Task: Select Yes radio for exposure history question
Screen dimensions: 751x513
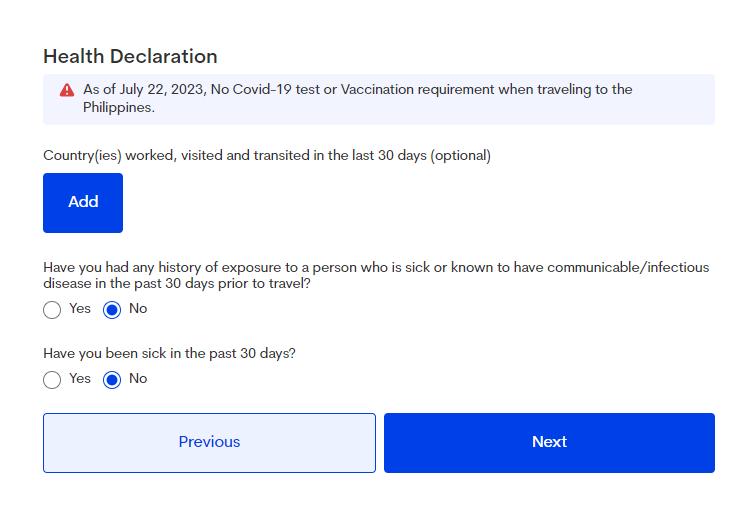Action: tap(52, 310)
